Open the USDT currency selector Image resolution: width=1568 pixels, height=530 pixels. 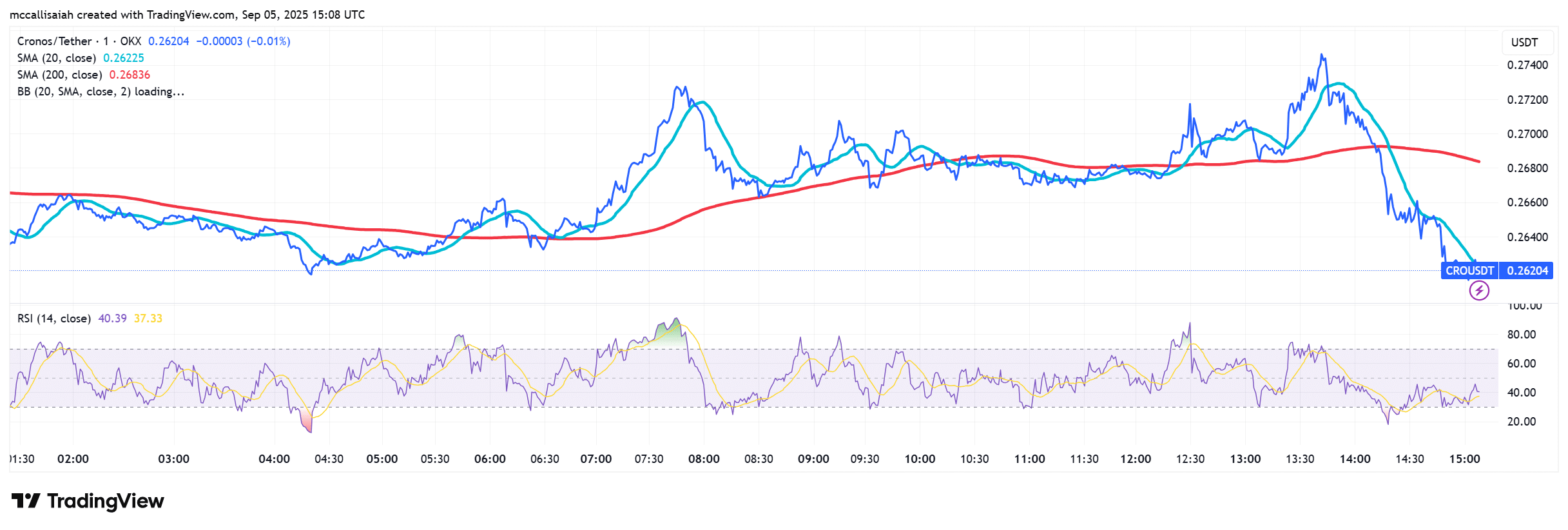(x=1524, y=43)
